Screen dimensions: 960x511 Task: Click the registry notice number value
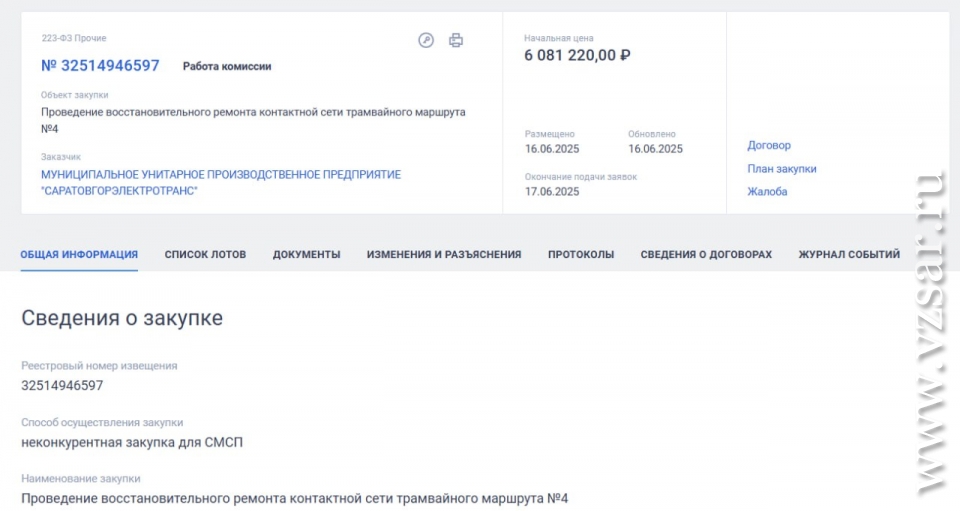pyautogui.click(x=62, y=386)
